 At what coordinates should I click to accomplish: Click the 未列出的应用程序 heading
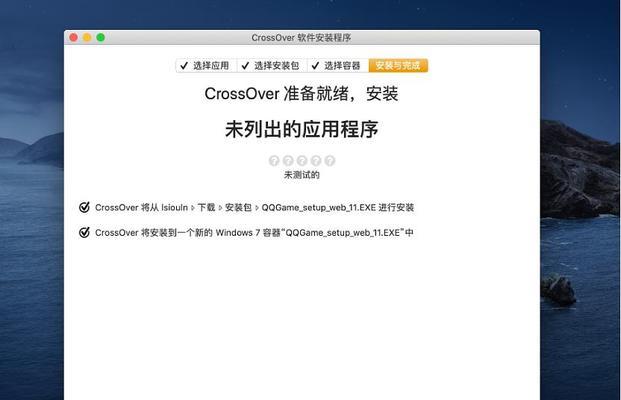click(x=302, y=129)
